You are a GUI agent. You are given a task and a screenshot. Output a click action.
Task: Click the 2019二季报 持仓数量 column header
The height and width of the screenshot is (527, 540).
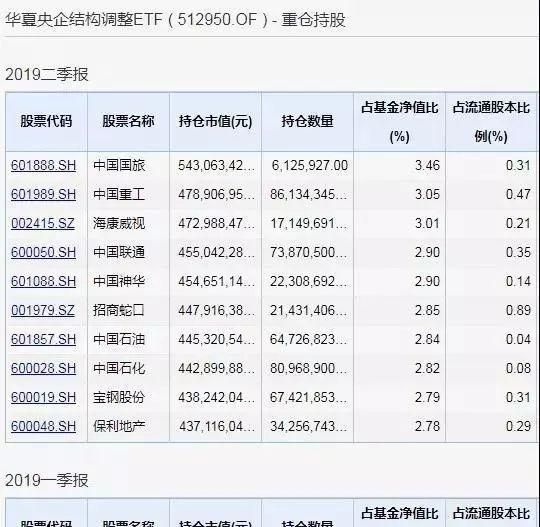coord(308,122)
